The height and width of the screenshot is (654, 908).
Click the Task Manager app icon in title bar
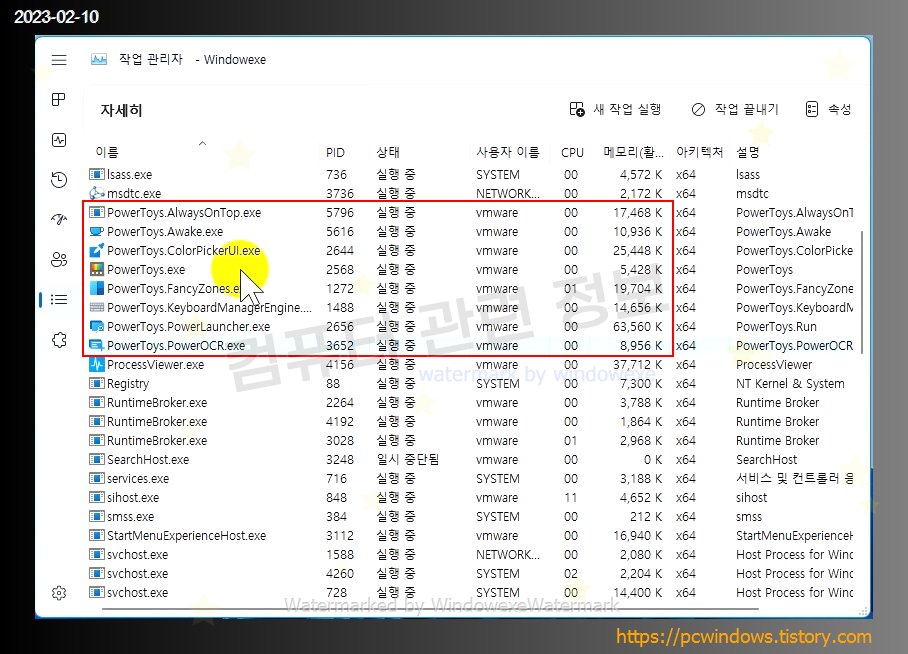point(99,59)
